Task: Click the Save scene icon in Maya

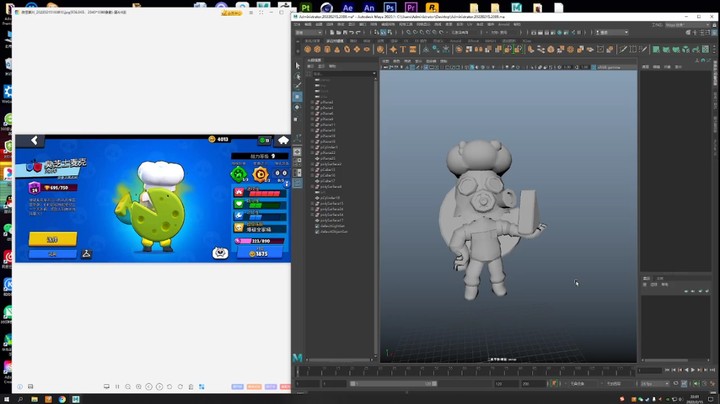Action: [345, 32]
